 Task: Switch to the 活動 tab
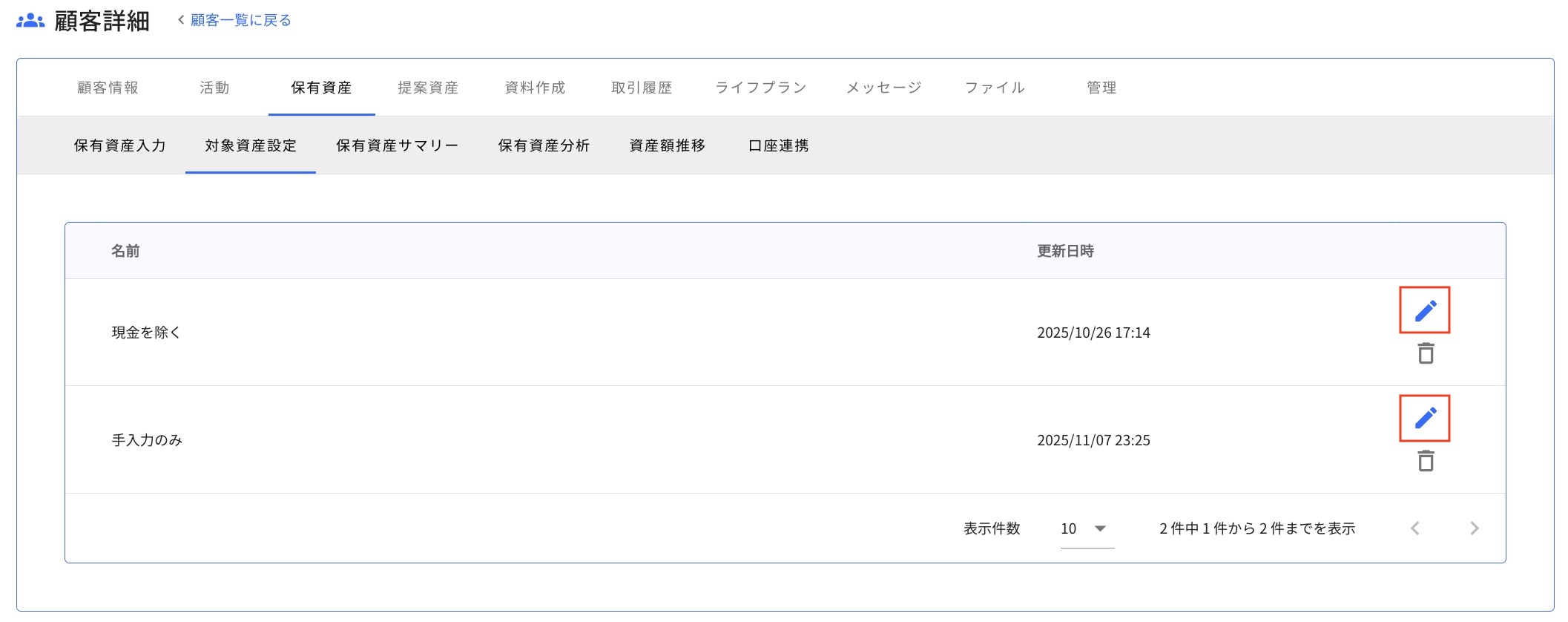(x=215, y=88)
